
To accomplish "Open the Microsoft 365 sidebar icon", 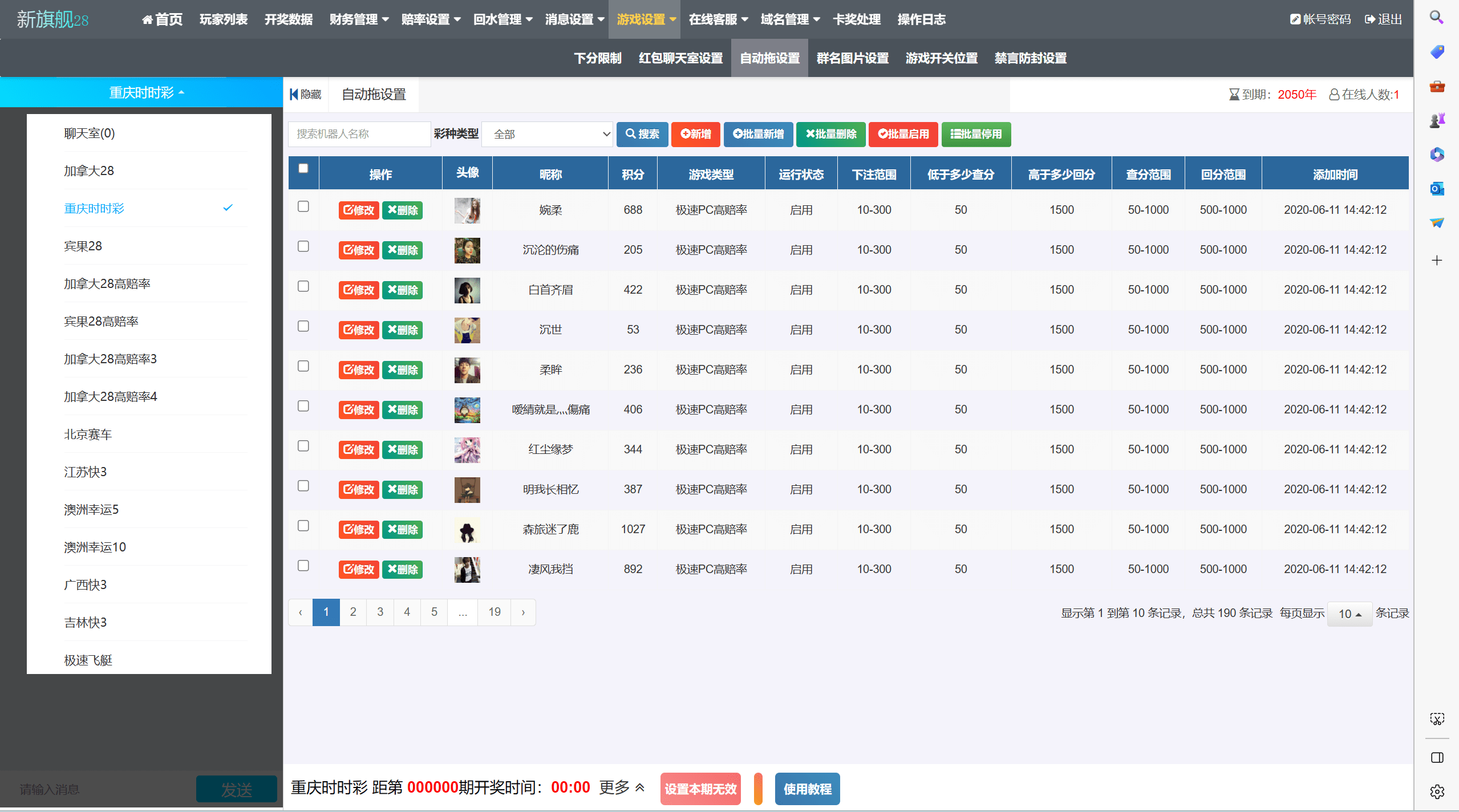I will pyautogui.click(x=1437, y=155).
